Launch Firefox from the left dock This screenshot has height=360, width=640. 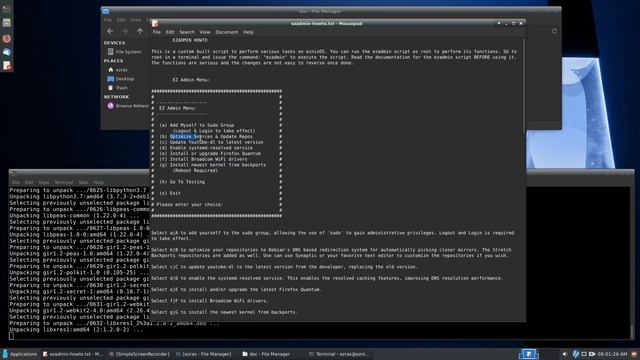7,39
